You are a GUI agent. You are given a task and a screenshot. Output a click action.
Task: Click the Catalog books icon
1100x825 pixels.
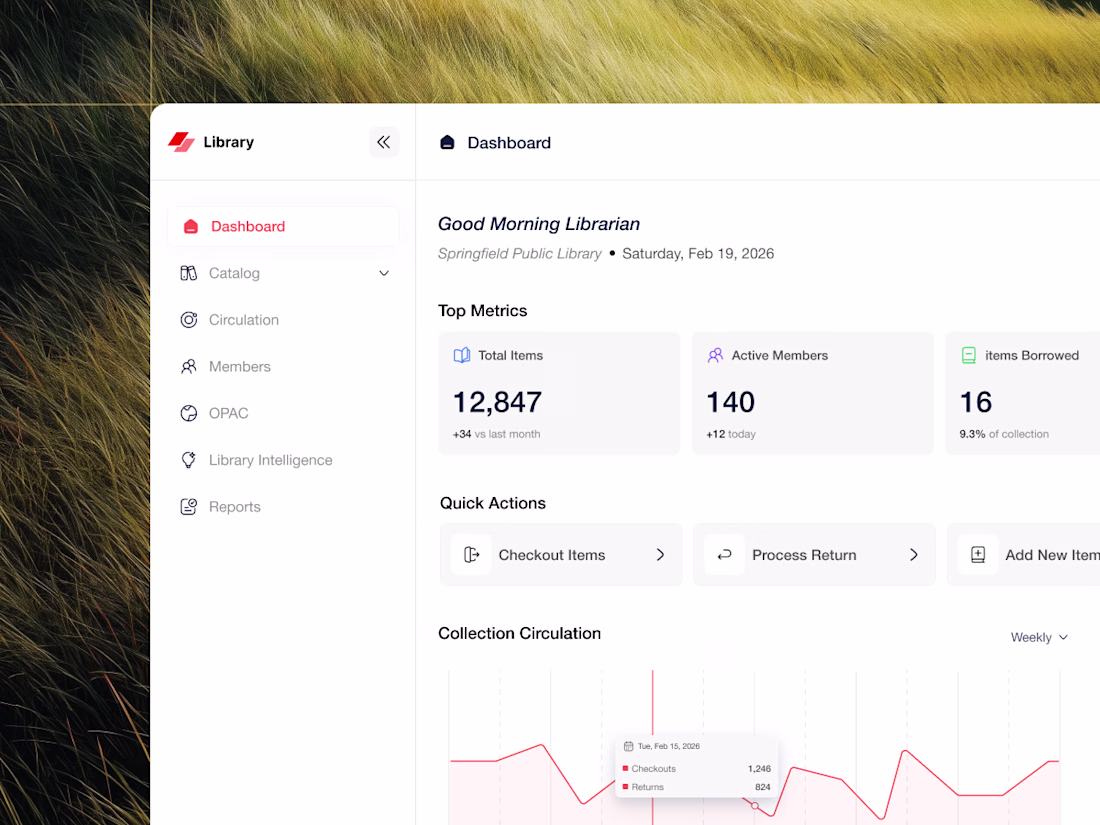pyautogui.click(x=189, y=273)
